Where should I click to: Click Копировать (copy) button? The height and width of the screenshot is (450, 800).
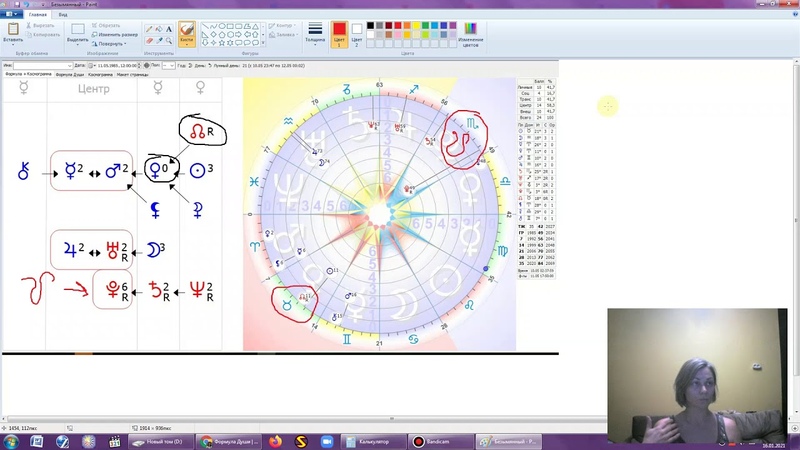pyautogui.click(x=43, y=35)
